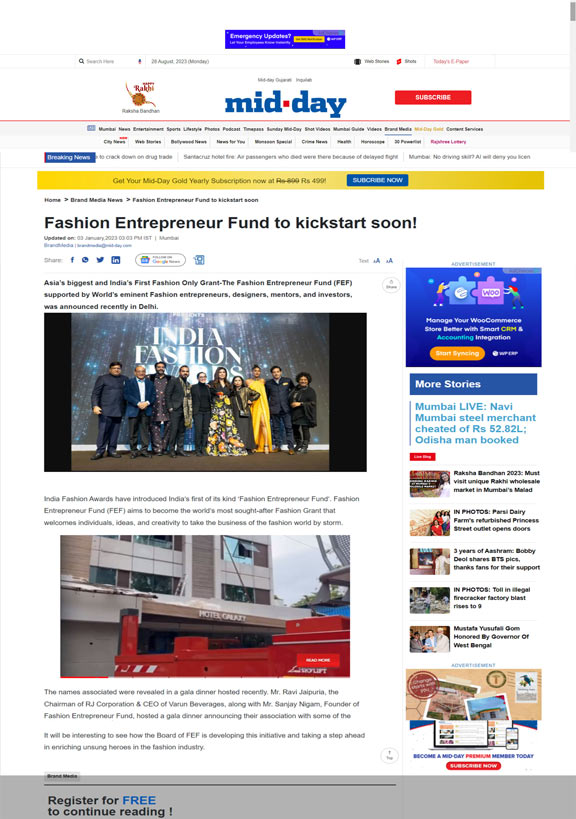Viewport: 576px width, 819px height.
Task: Click the scroll to Top button
Action: click(389, 755)
